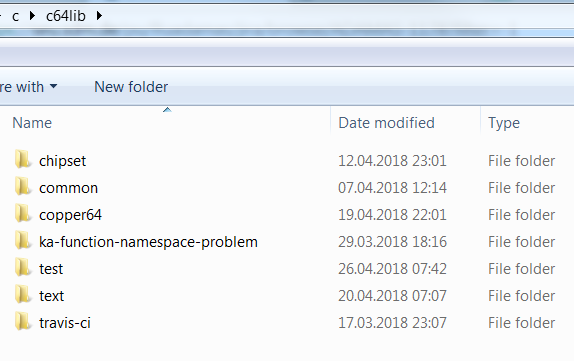
Task: Click the test folder's date 26.04.2018 07:42
Action: click(392, 269)
